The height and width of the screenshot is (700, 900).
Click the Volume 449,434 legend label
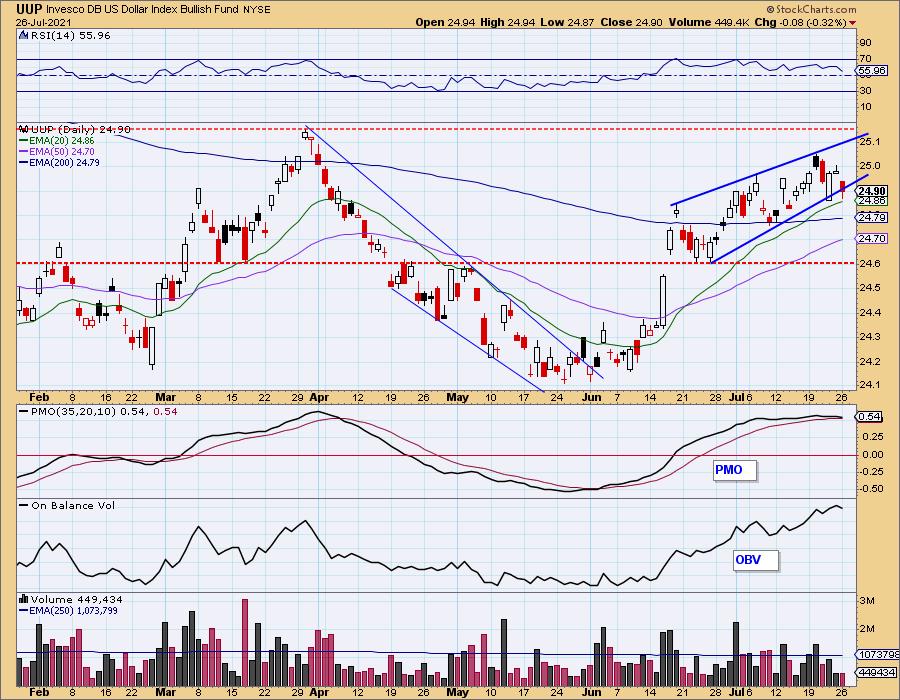tap(76, 600)
